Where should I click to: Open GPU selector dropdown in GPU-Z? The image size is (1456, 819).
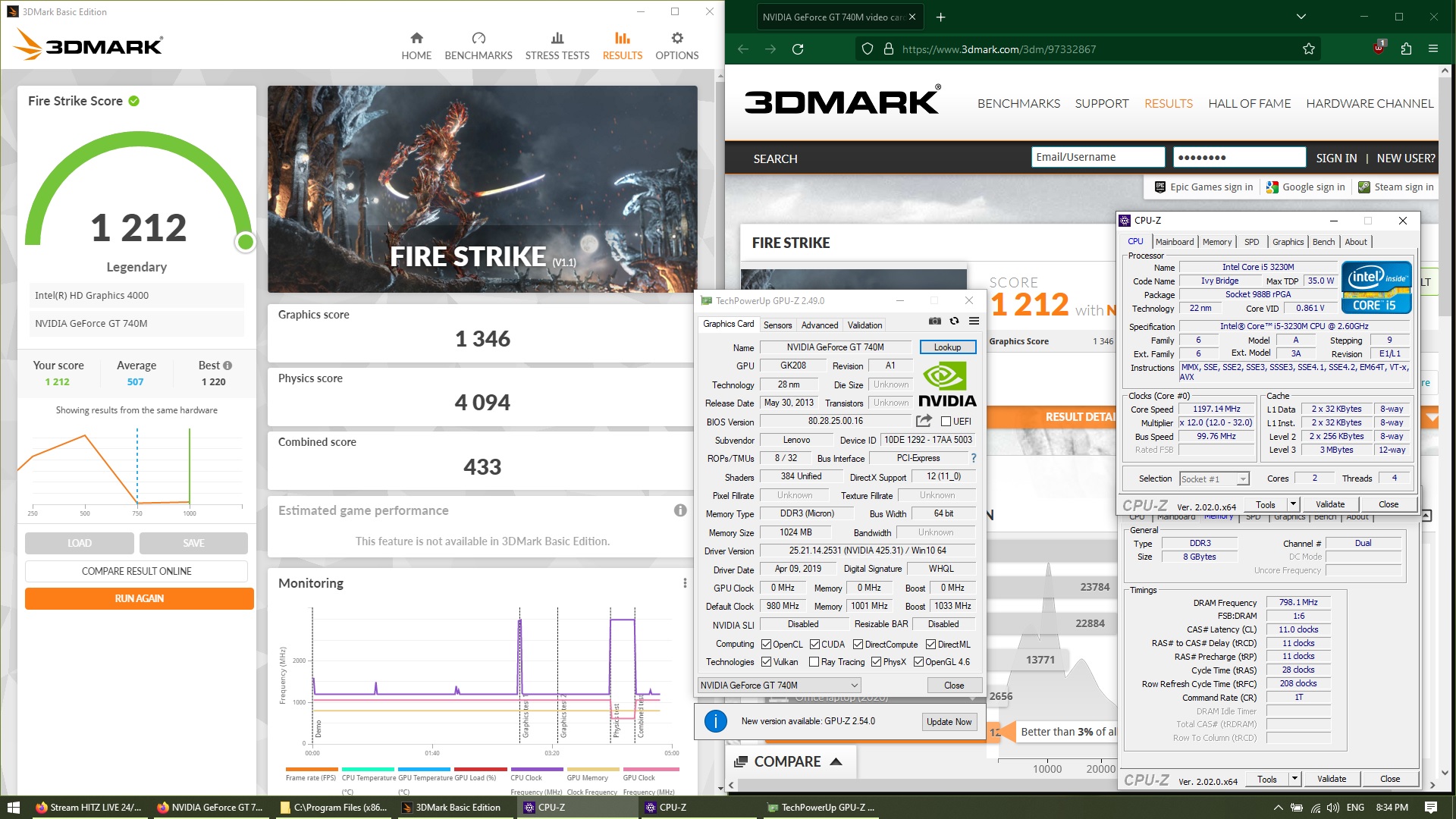[779, 686]
